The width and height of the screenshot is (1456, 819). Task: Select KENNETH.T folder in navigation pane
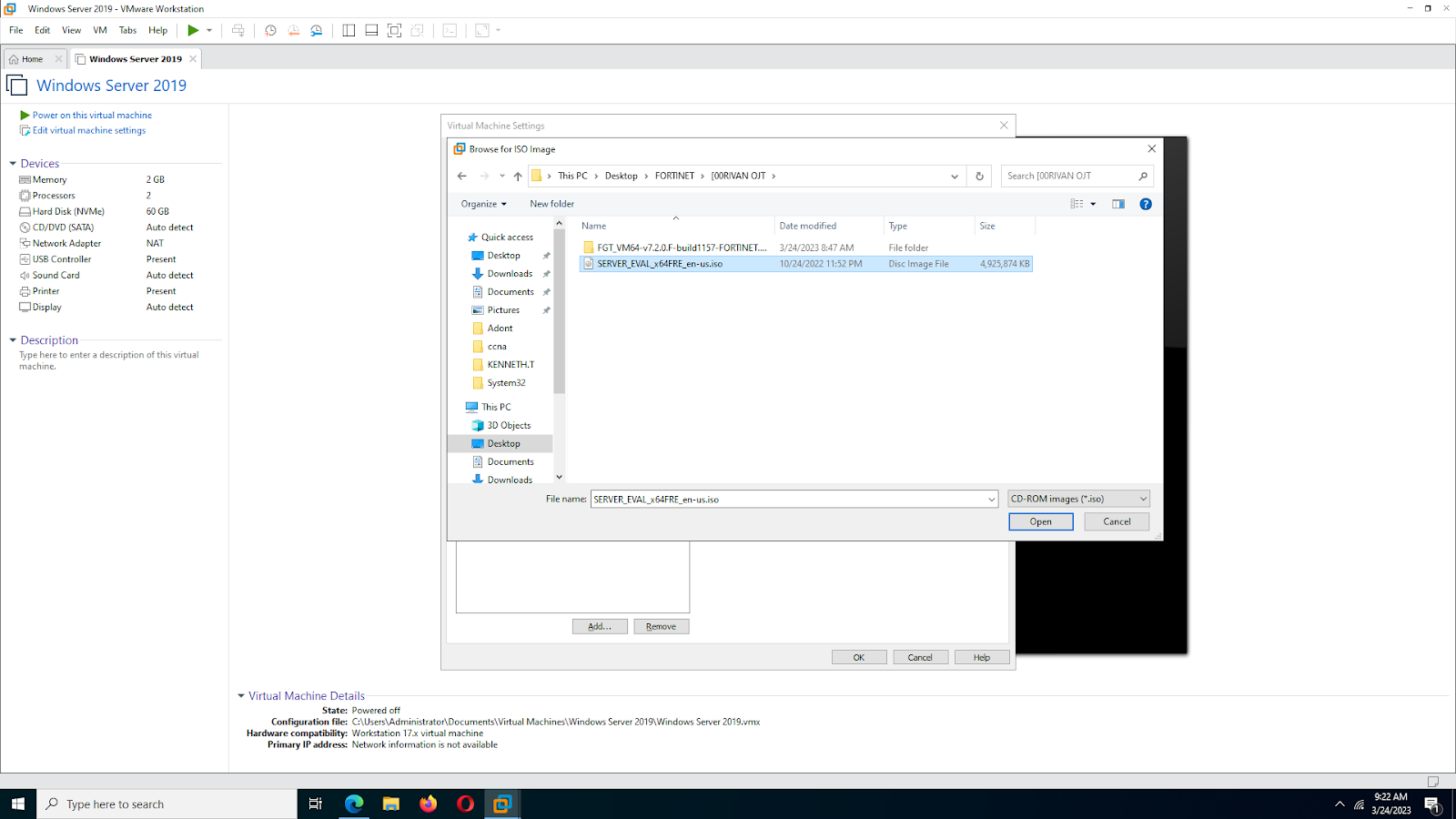tap(511, 365)
